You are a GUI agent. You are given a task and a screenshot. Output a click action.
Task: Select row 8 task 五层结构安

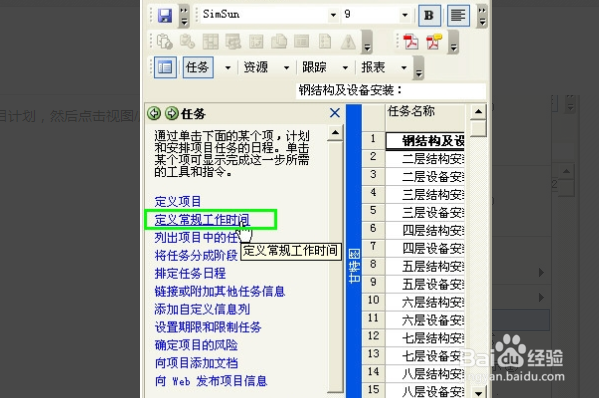pos(425,266)
